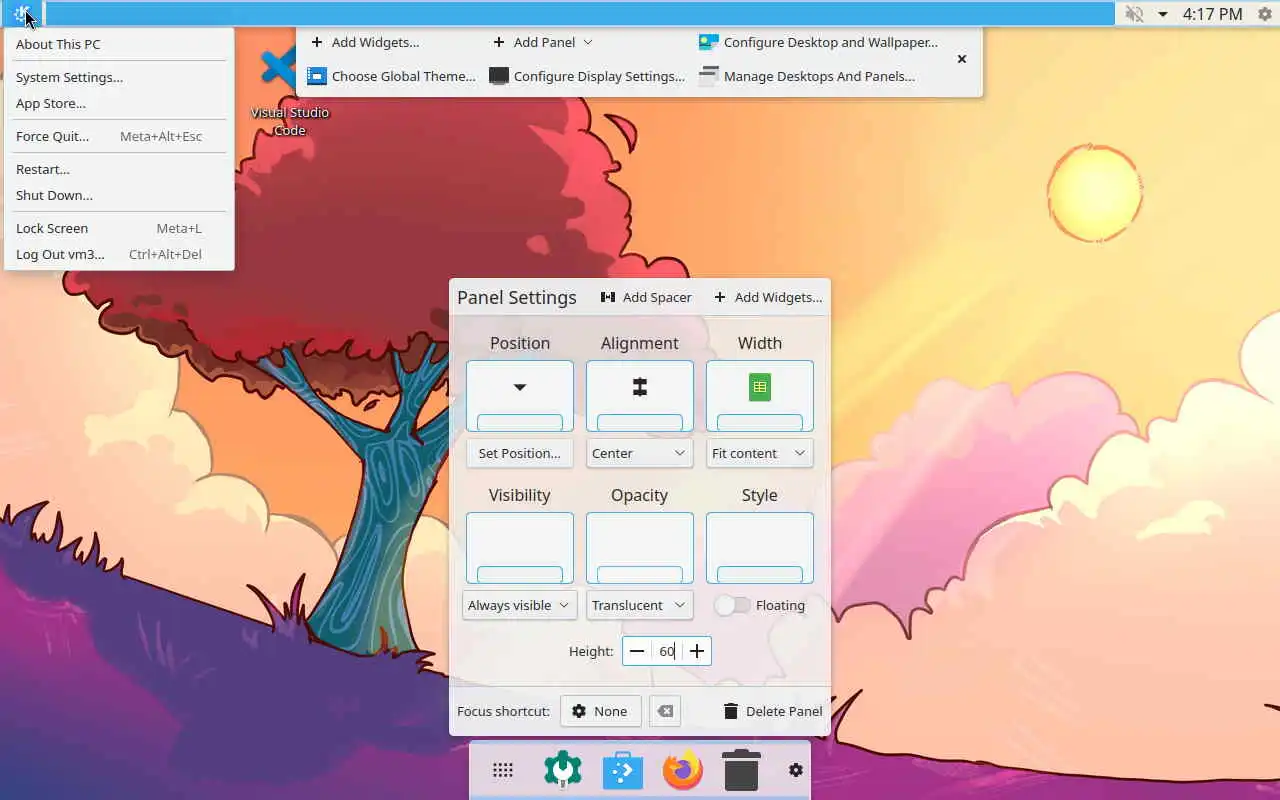Open Choose Global Theme
This screenshot has height=800, width=1280.
coord(391,76)
